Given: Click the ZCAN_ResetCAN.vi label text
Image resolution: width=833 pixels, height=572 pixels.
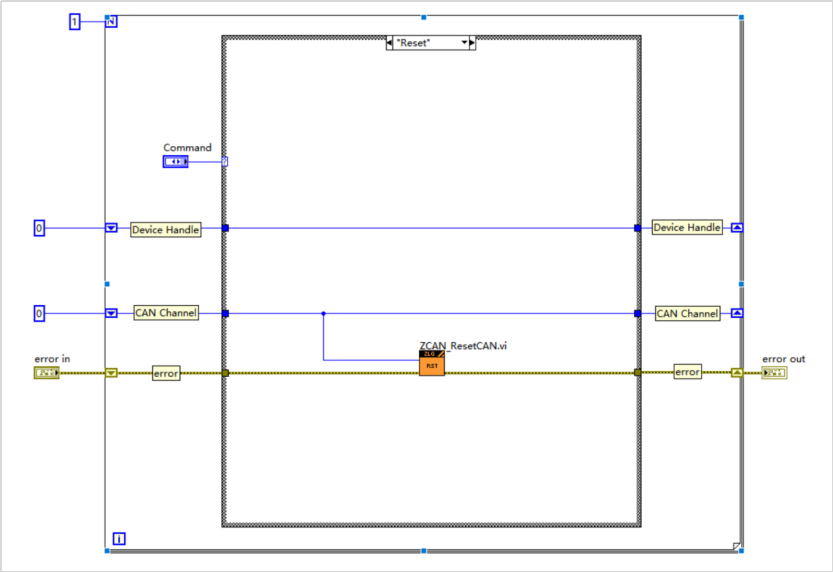Looking at the screenshot, I should 463,346.
